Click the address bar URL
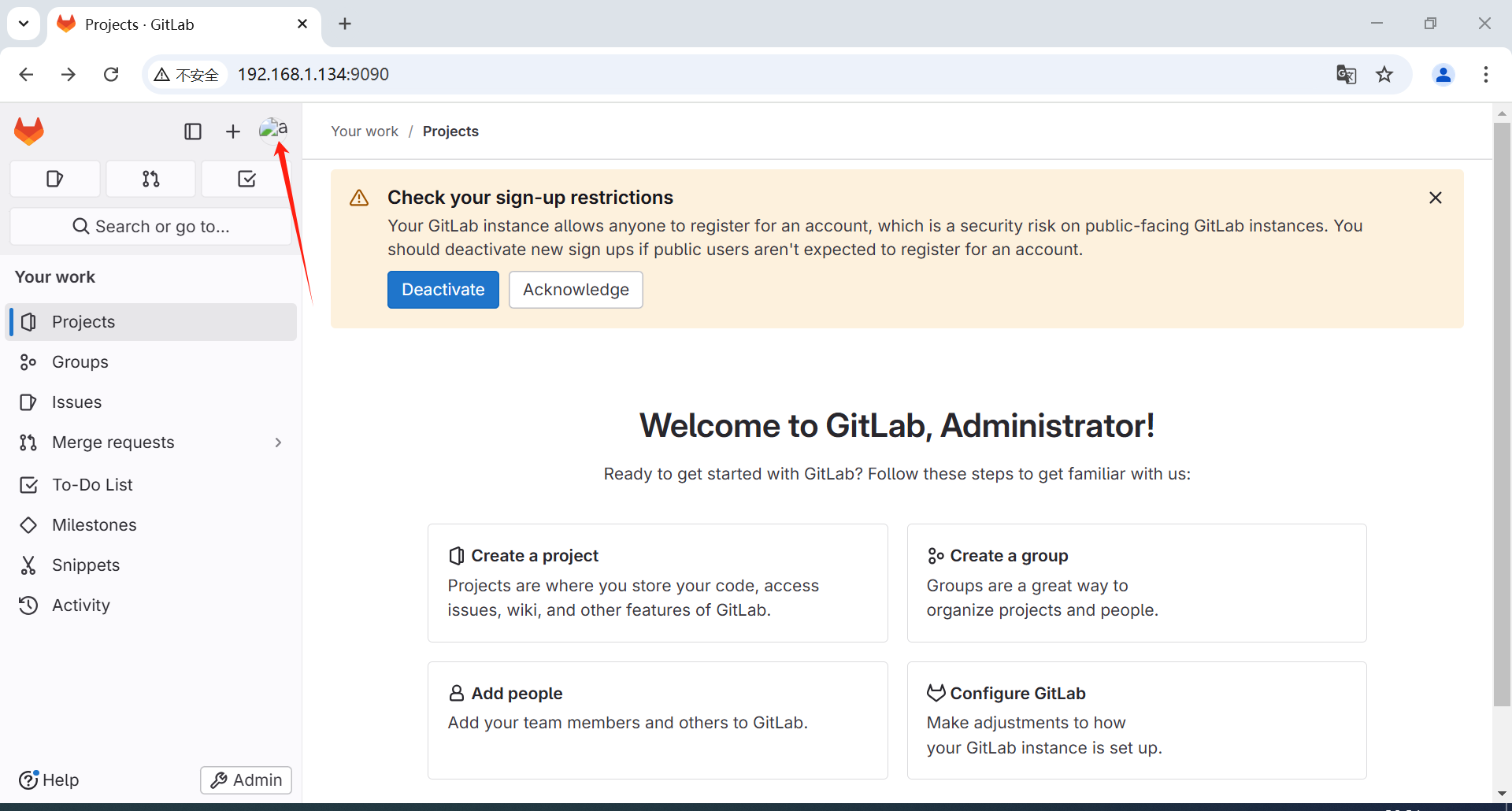The image size is (1512, 811). 313,74
